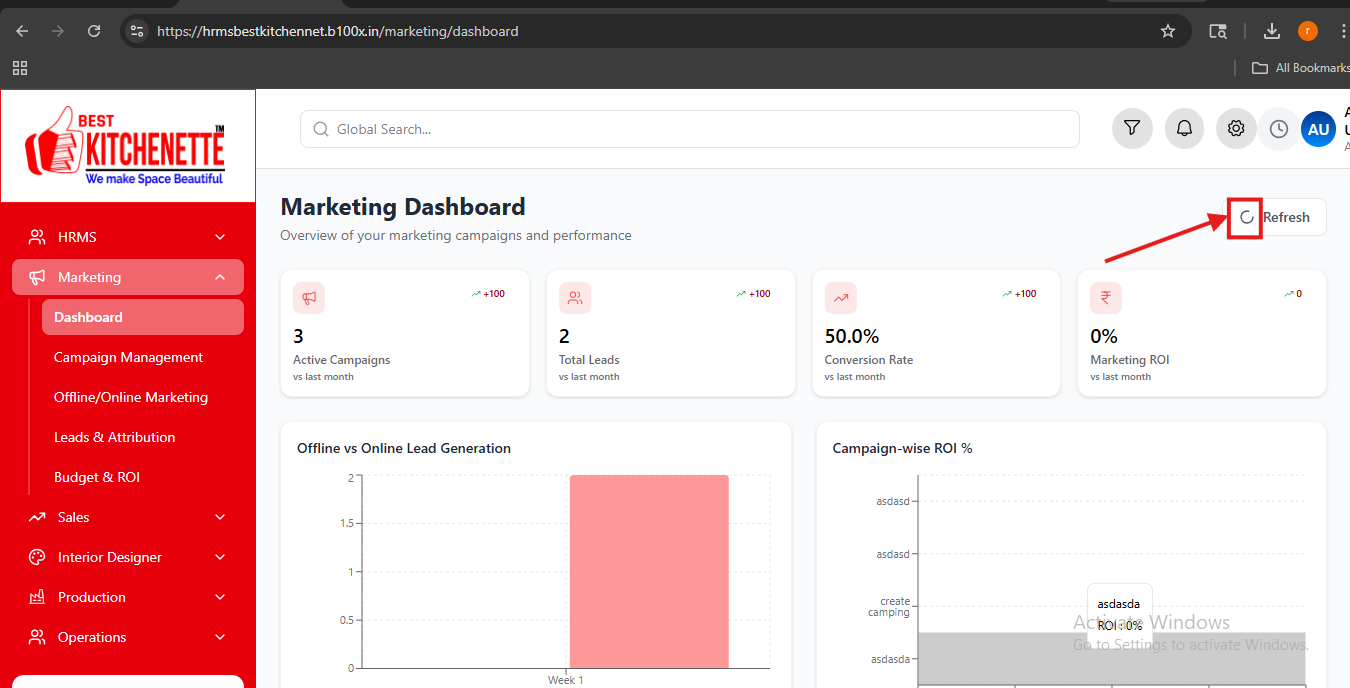Click the filter funnel icon in header

tap(1132, 129)
